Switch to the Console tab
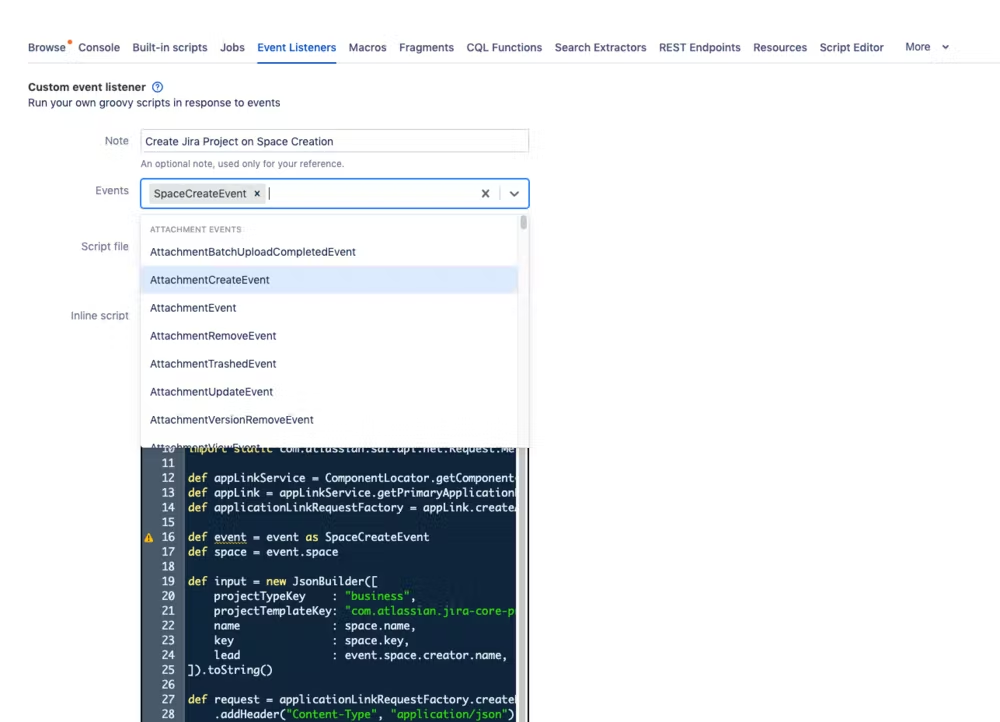 [99, 48]
